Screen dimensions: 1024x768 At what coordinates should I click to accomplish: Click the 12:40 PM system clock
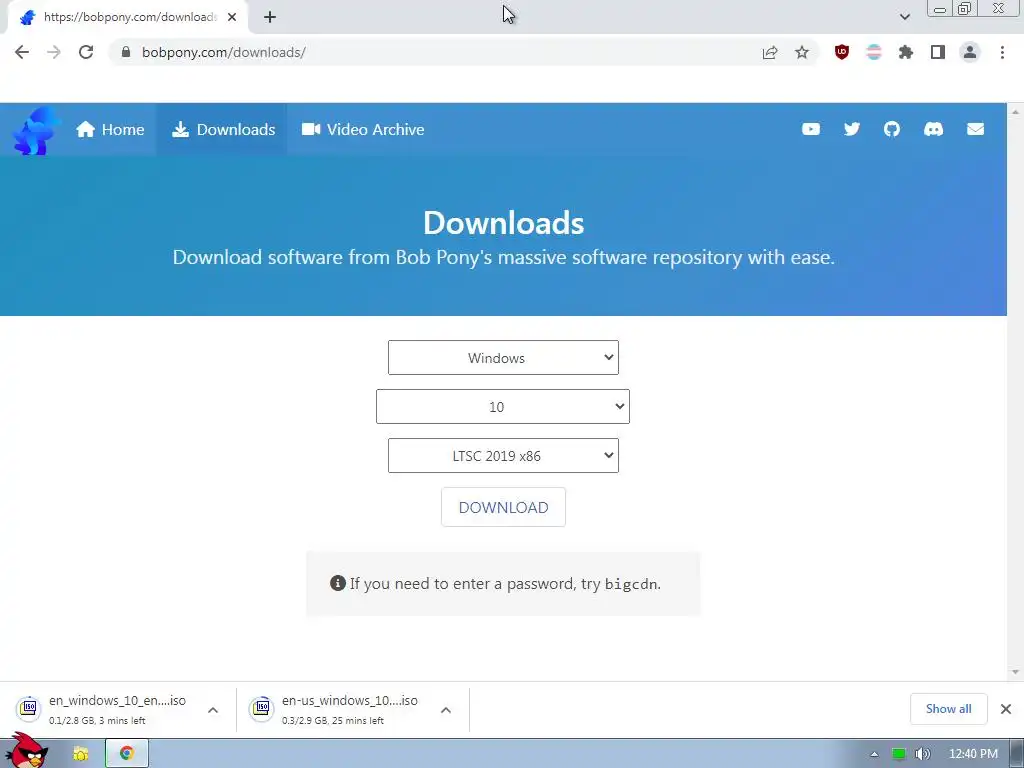(973, 754)
